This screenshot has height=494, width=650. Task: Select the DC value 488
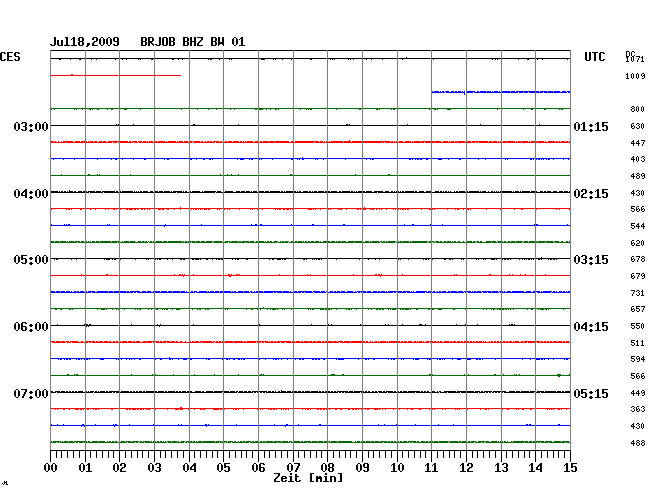coord(638,443)
